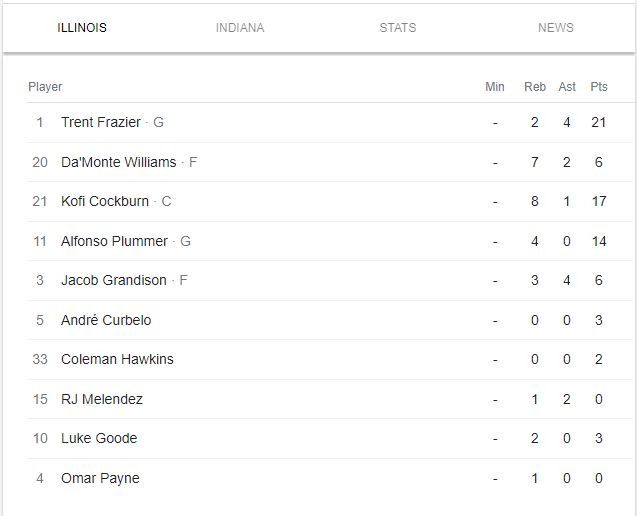Open Alfonso Plummer's player entry
This screenshot has width=637, height=516.
click(x=114, y=241)
